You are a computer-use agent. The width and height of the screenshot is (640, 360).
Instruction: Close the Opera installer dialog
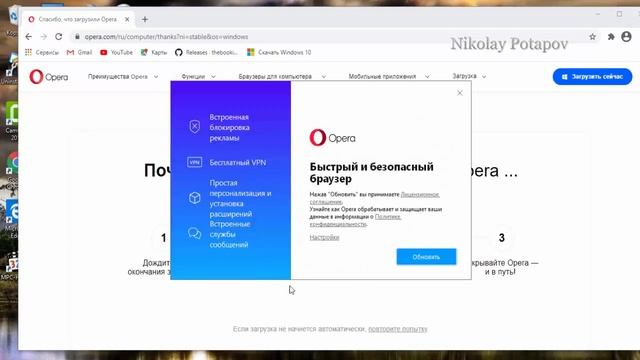[x=460, y=93]
